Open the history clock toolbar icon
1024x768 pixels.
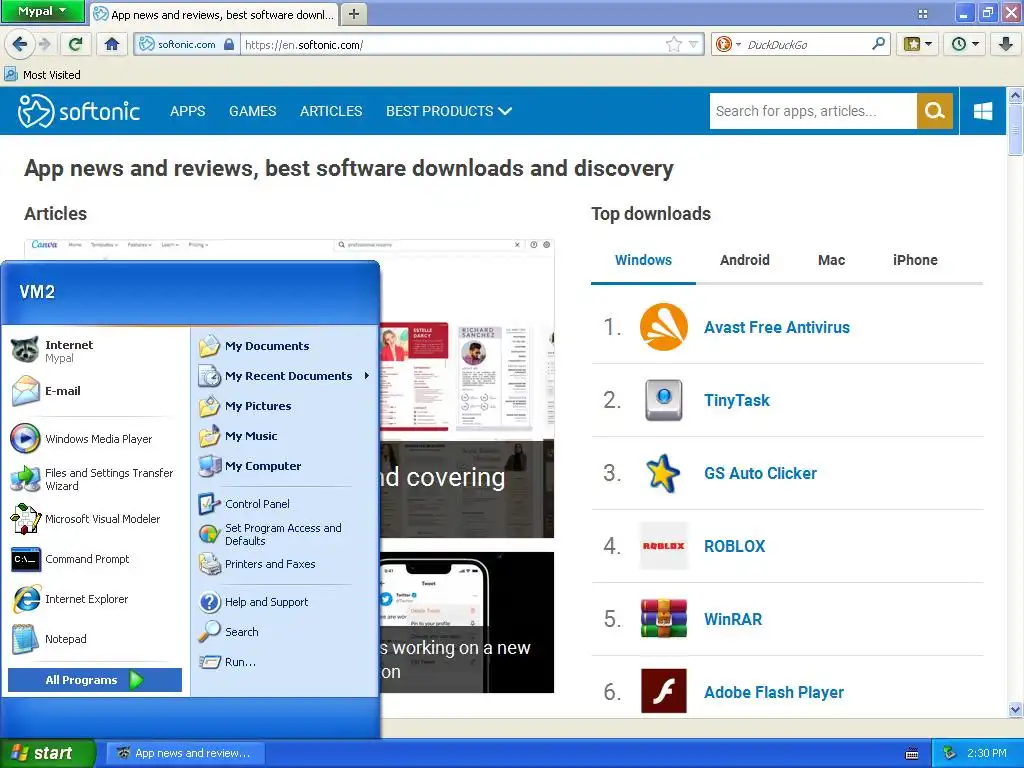point(964,44)
